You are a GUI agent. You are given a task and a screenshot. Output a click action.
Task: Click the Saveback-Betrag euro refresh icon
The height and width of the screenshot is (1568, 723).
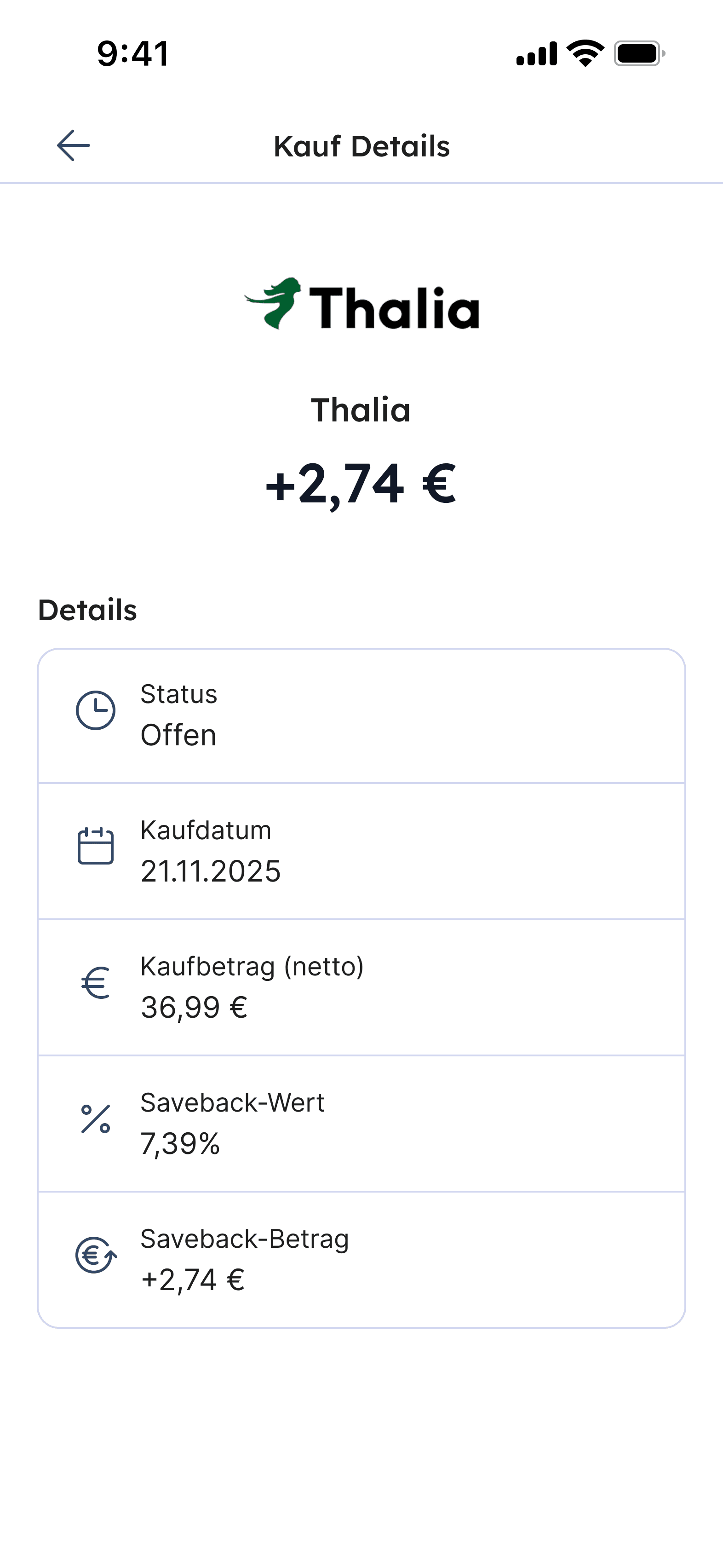96,1255
